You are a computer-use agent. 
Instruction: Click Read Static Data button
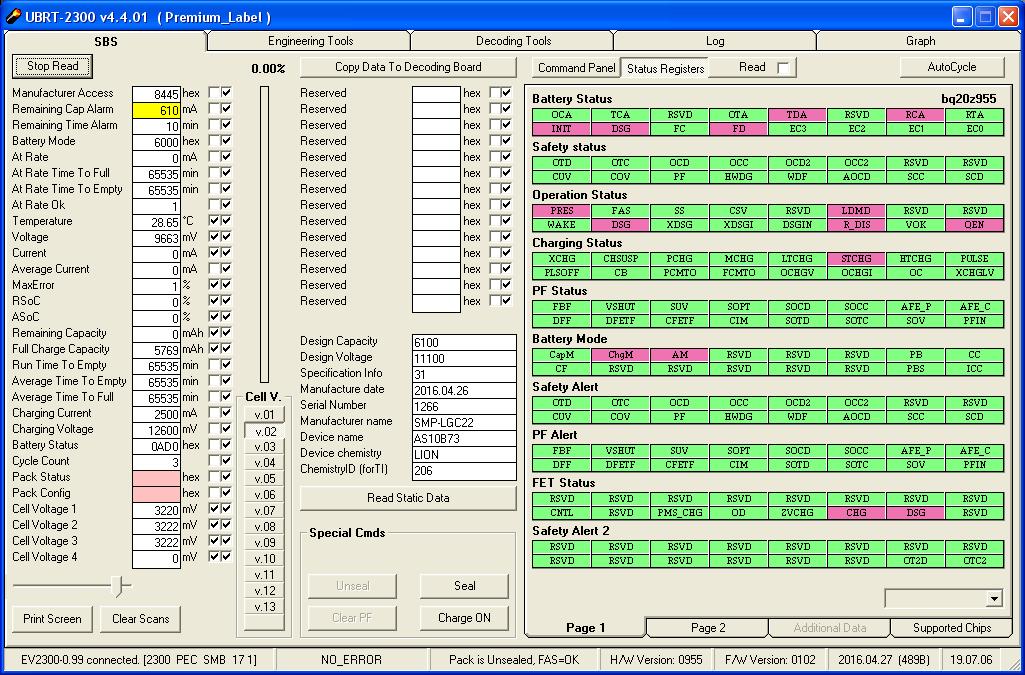(x=408, y=498)
